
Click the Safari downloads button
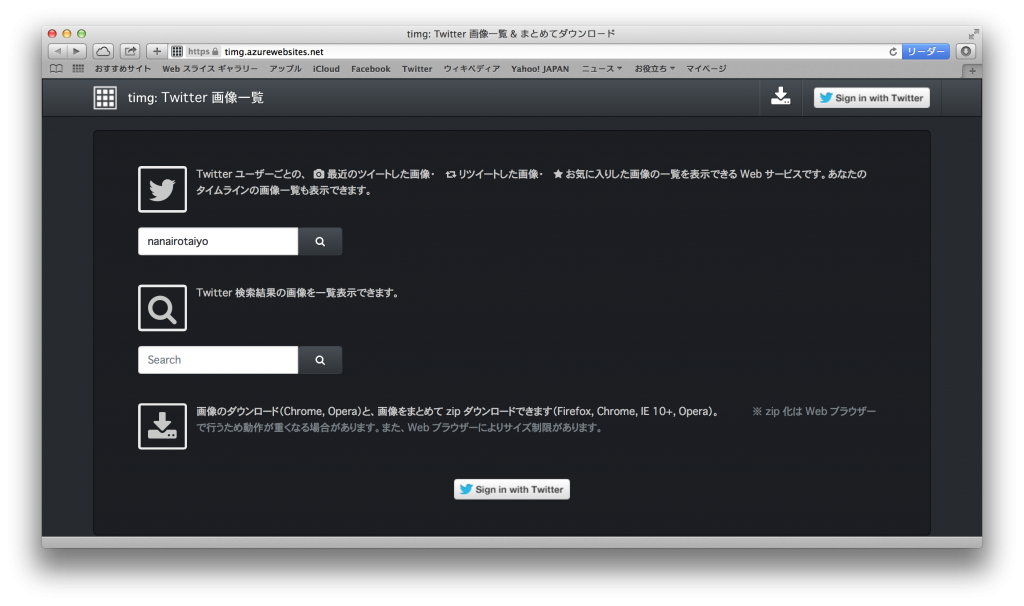coord(965,51)
